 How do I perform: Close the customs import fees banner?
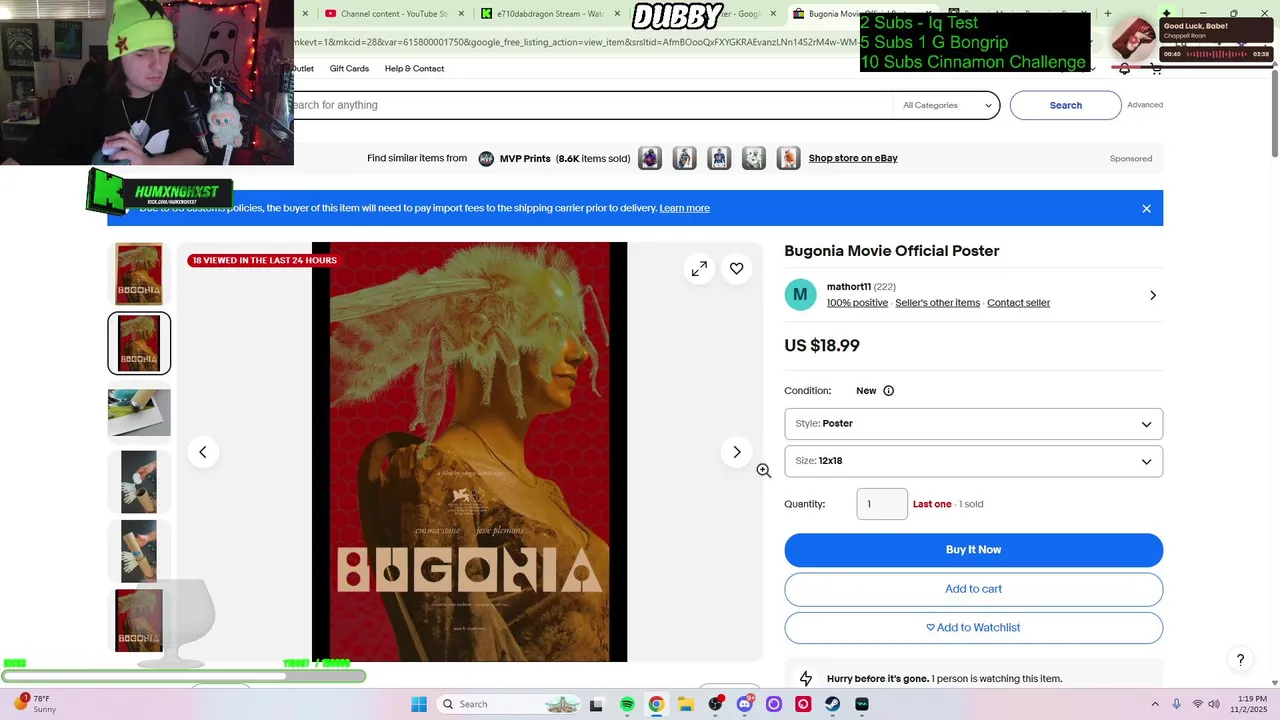coord(1146,208)
